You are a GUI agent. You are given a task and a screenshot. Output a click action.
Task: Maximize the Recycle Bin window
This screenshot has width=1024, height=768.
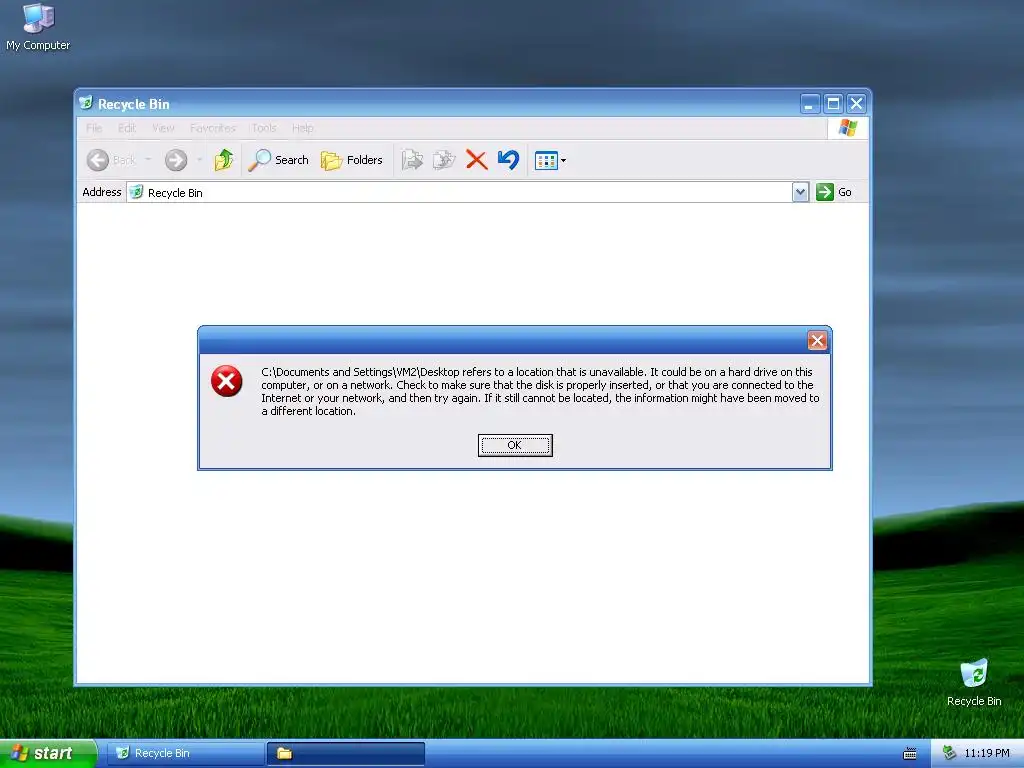(x=833, y=104)
